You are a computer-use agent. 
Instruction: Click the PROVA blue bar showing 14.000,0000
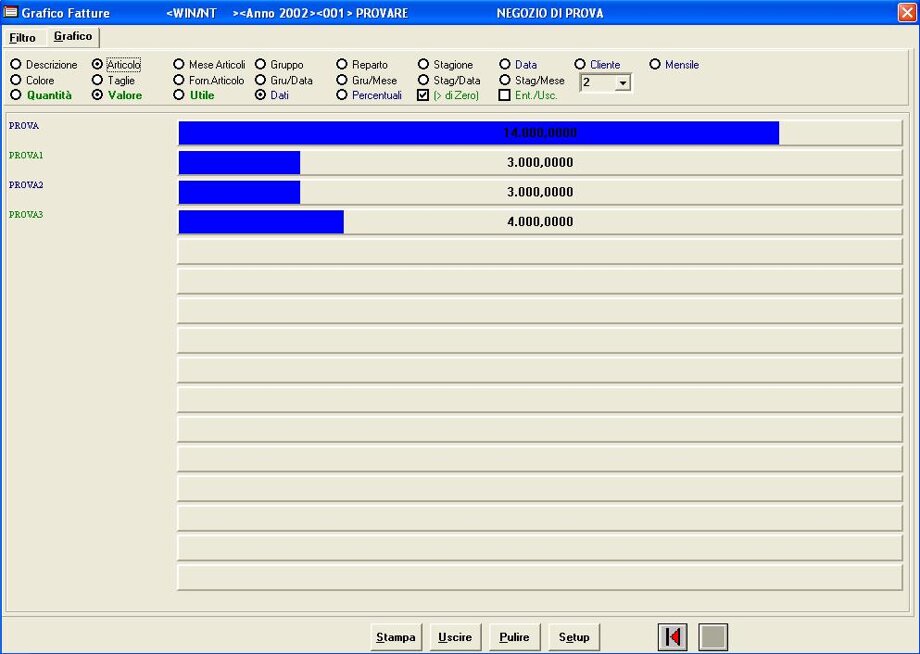(478, 133)
